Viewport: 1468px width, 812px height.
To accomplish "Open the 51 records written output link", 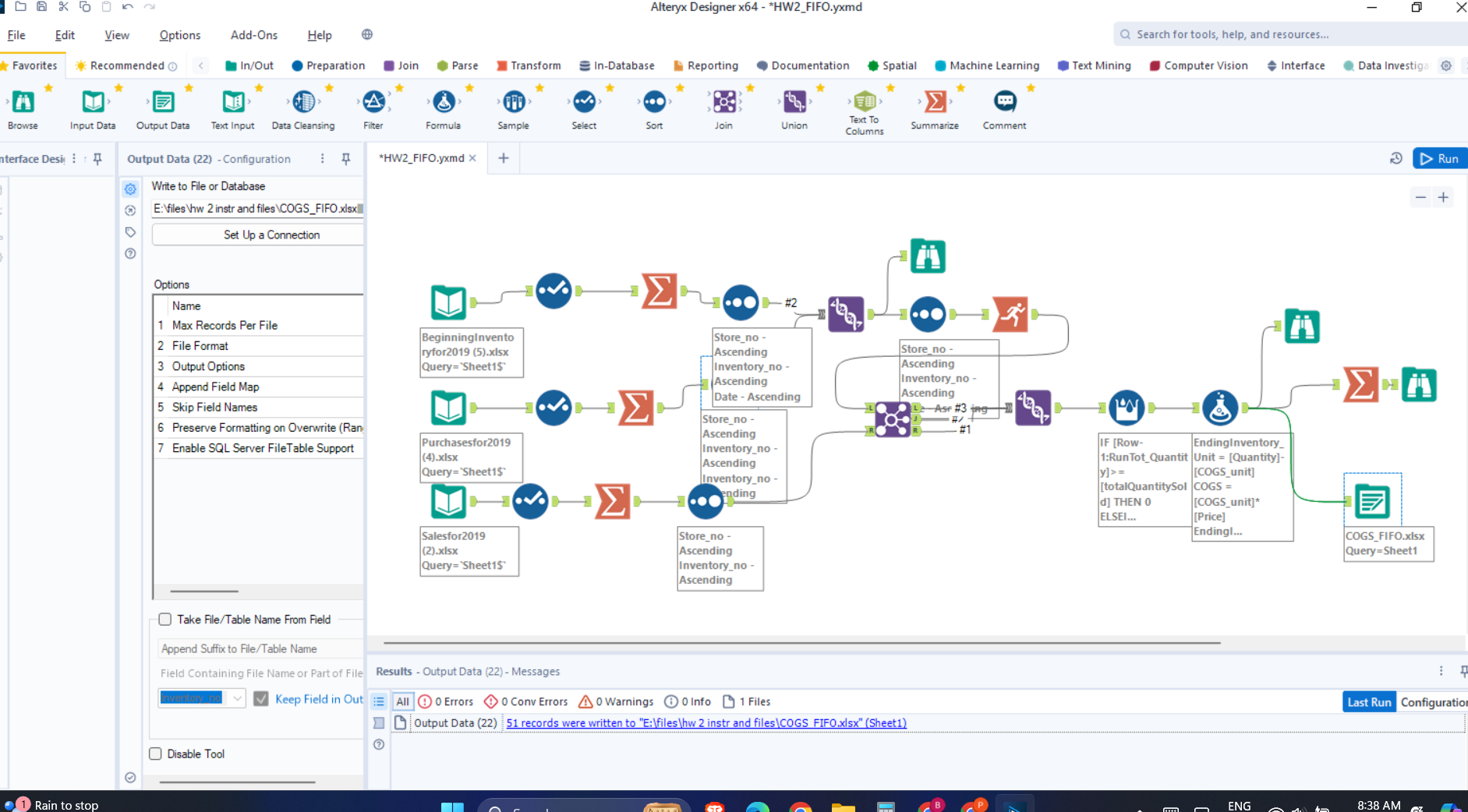I will pos(706,723).
